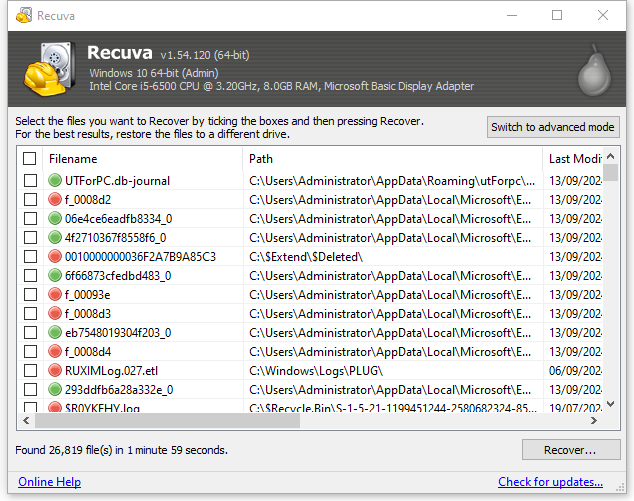
Task: Enable checkbox for eb7548019304f203_0
Action: (30, 333)
